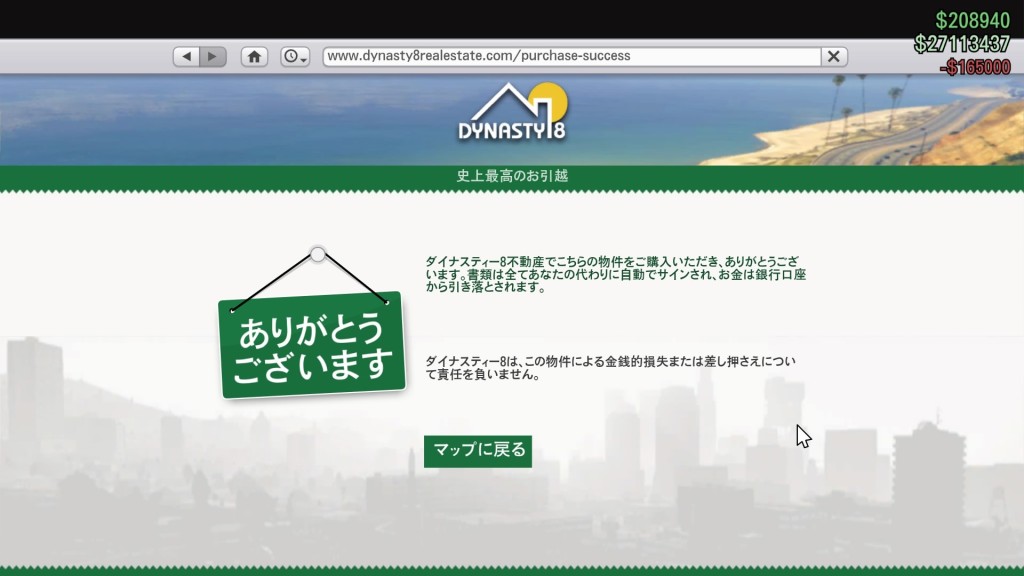Click the yellow sun in the logo
This screenshot has height=576, width=1024.
[x=551, y=101]
